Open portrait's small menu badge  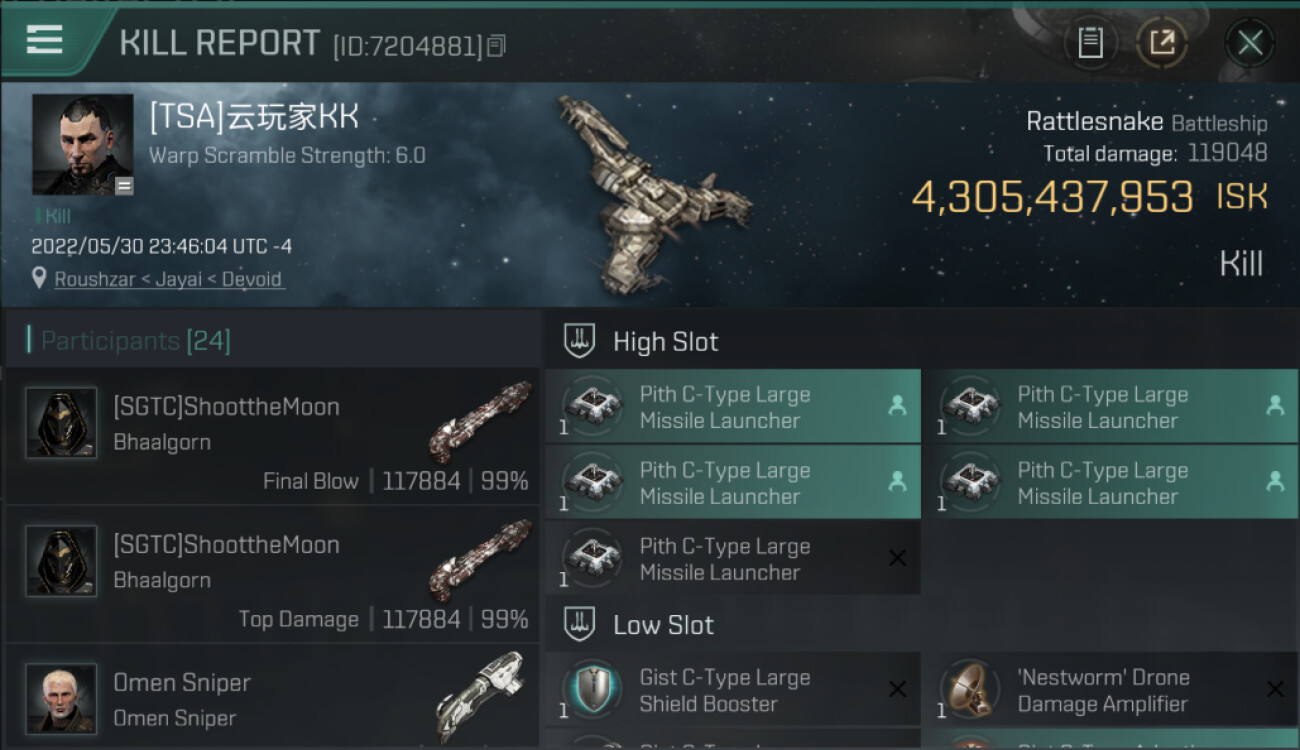tap(124, 186)
